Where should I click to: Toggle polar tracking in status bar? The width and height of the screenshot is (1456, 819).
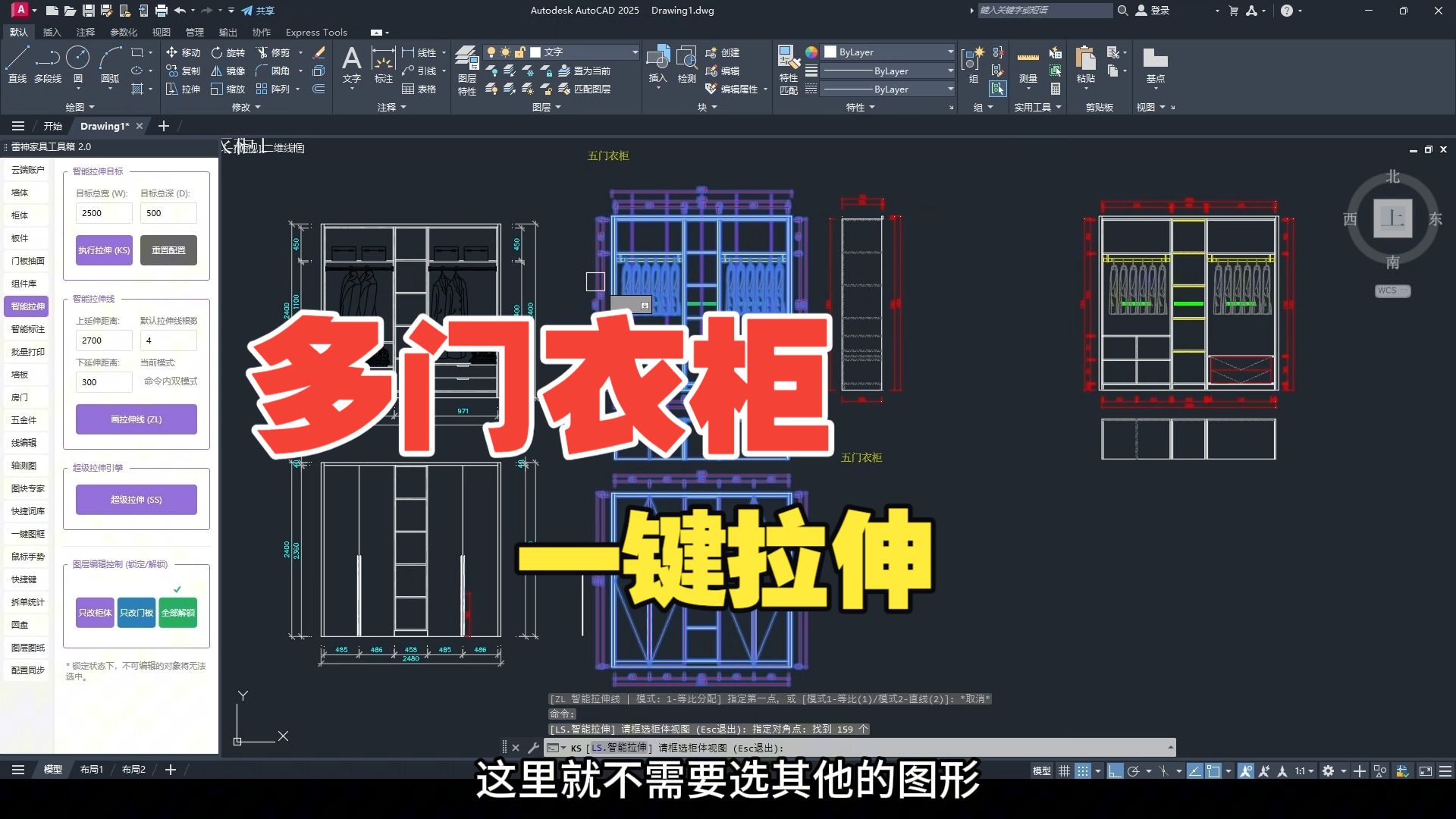click(1134, 770)
